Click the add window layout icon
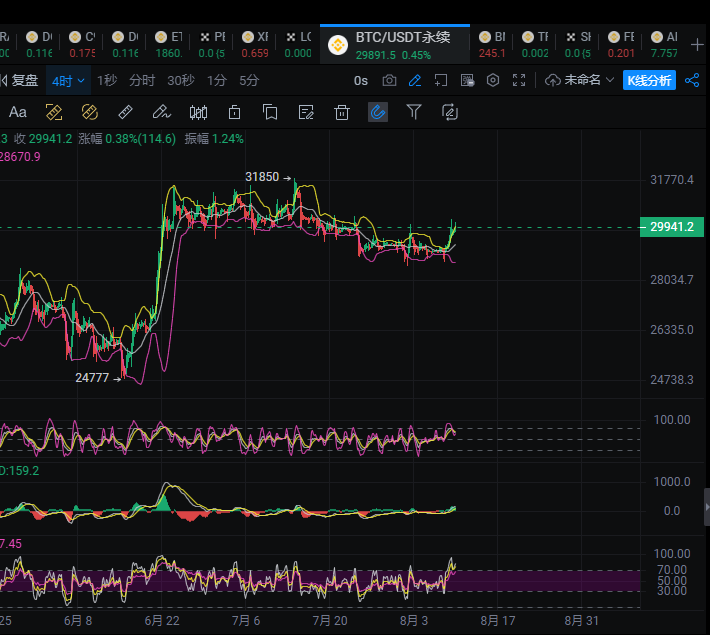 441,81
